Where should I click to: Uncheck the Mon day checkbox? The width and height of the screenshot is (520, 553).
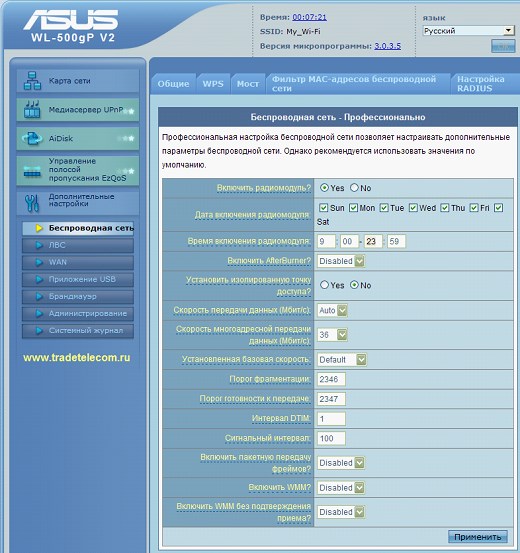353,208
